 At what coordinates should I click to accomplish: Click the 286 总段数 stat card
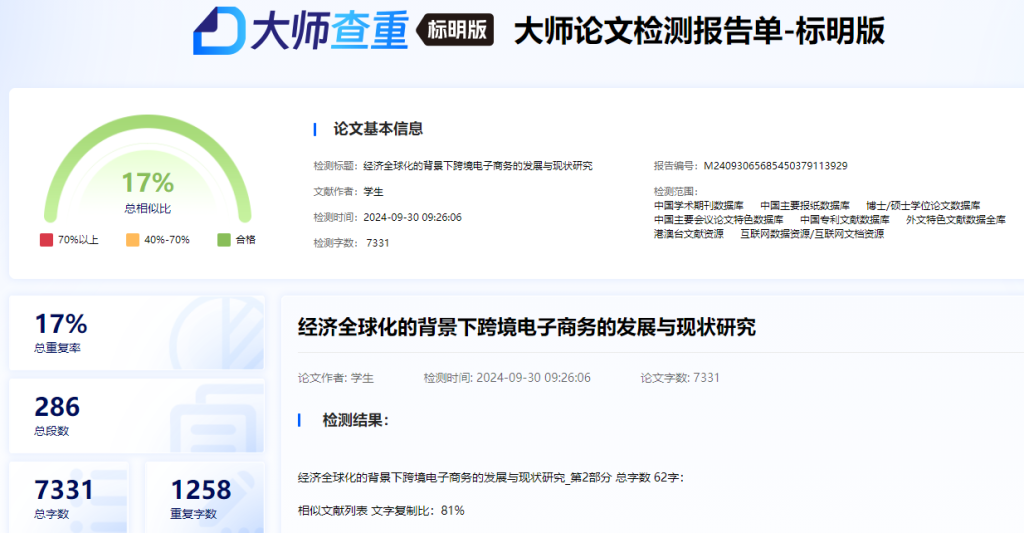(137, 416)
